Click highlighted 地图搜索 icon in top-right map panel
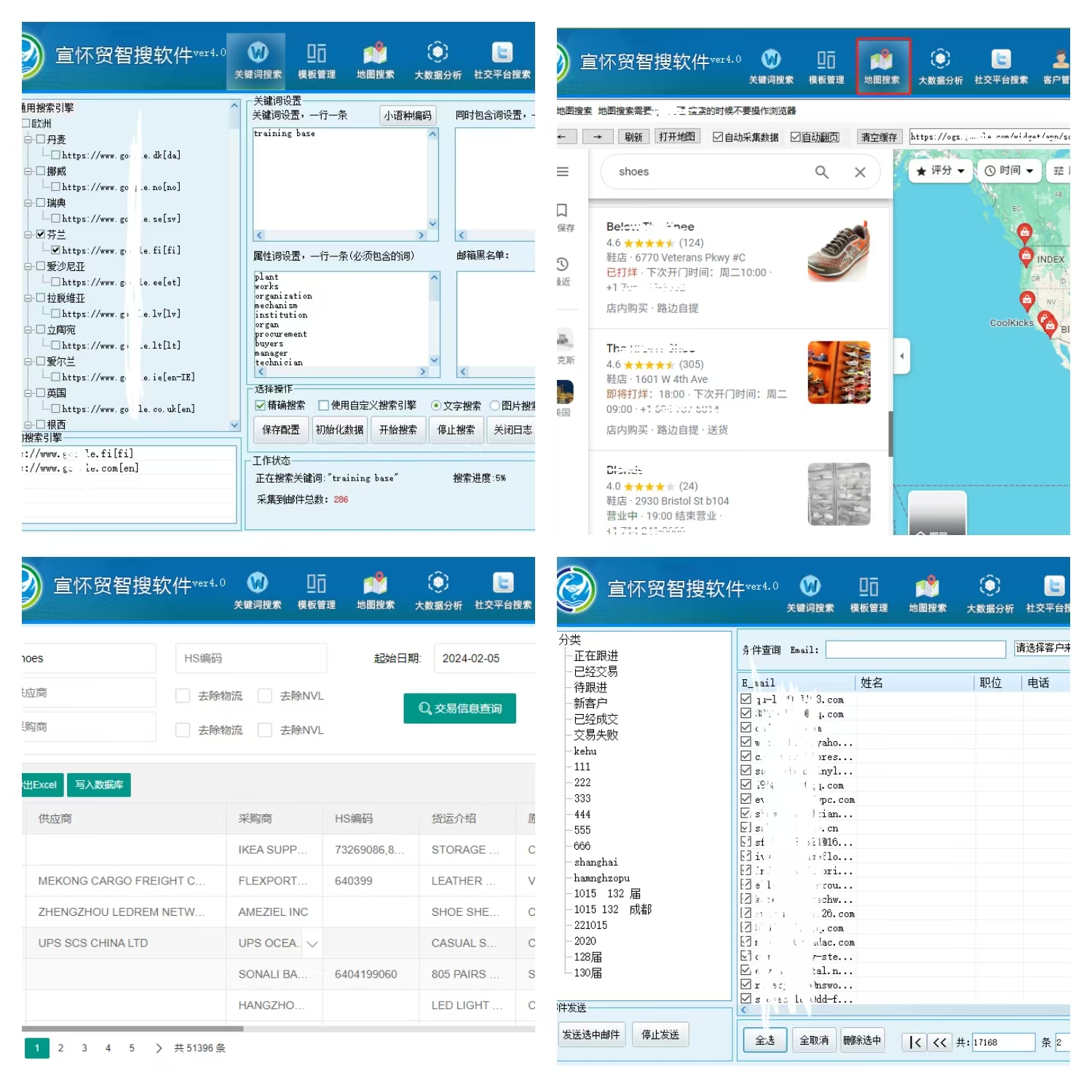 click(882, 66)
